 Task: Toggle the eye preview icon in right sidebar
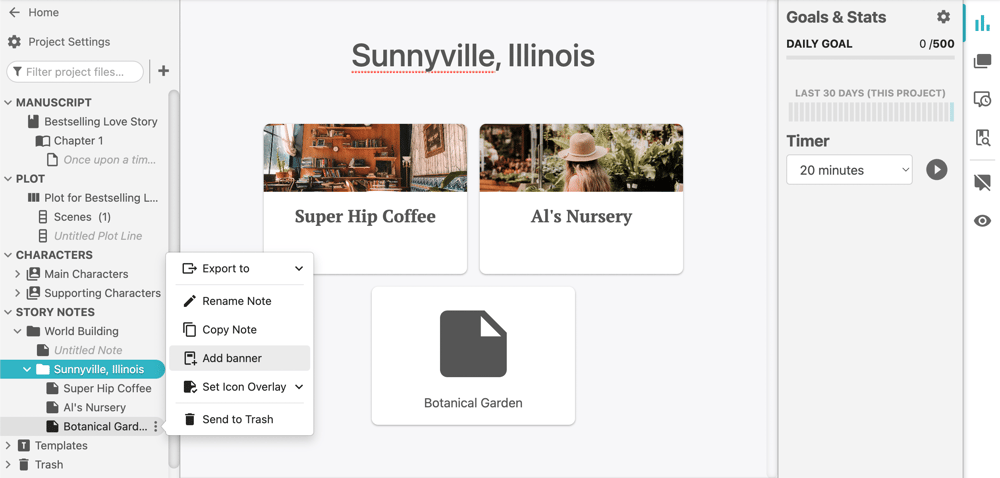[x=983, y=221]
